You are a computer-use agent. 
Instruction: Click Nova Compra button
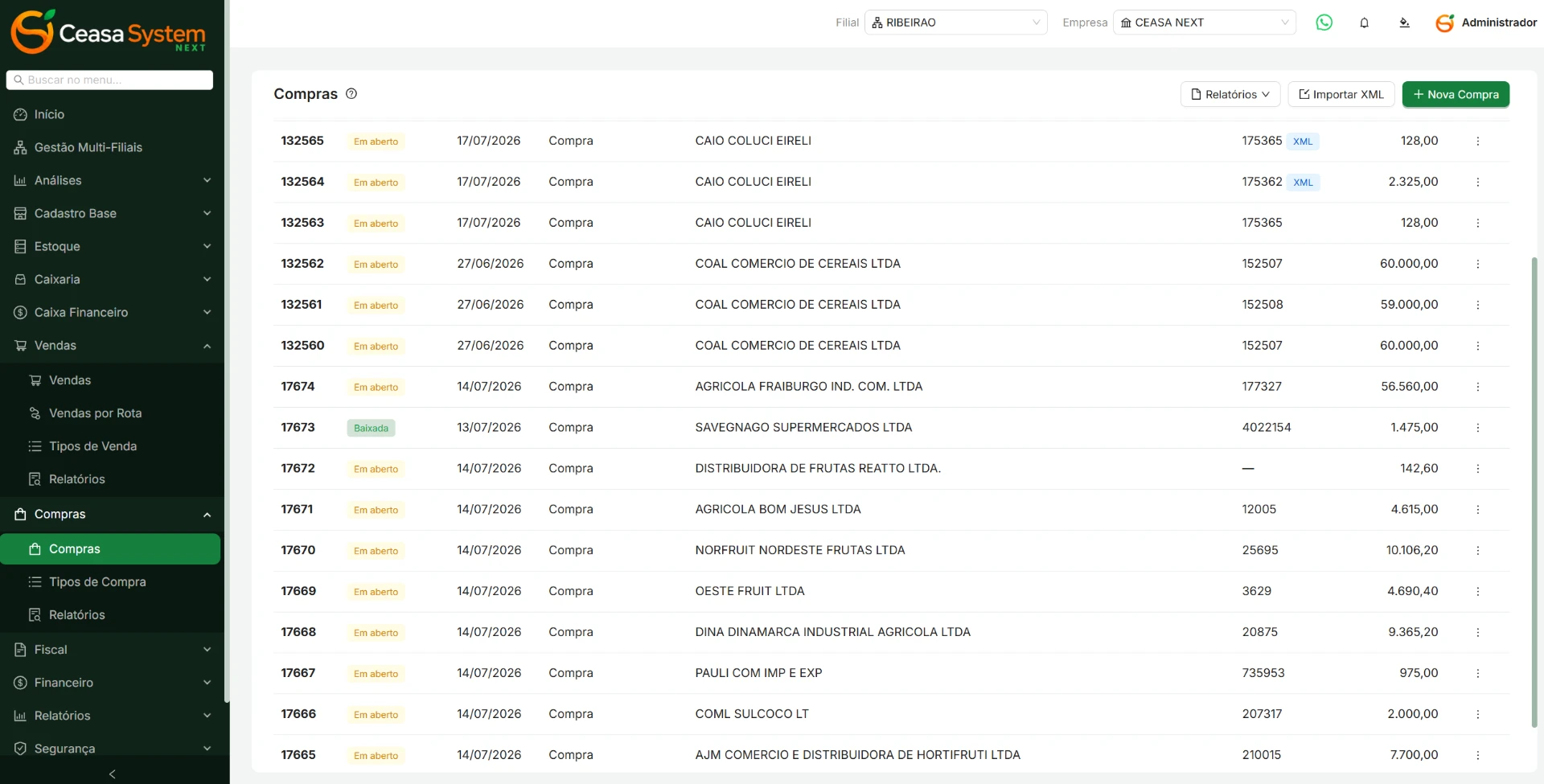[x=1456, y=94]
